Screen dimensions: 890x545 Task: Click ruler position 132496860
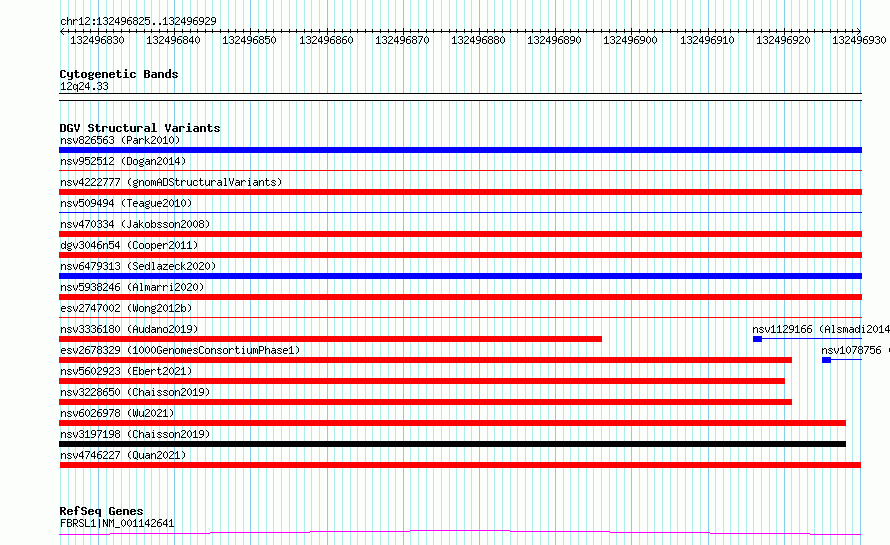pos(326,40)
